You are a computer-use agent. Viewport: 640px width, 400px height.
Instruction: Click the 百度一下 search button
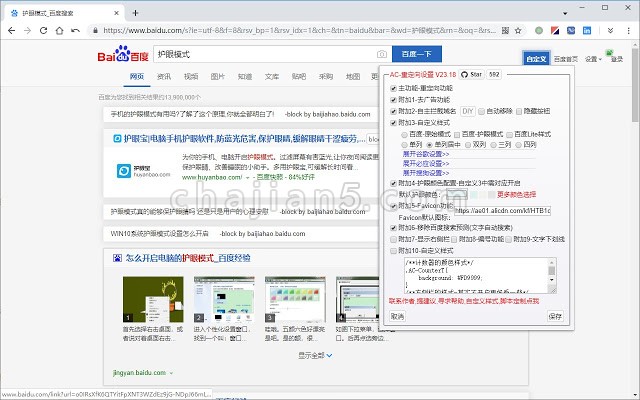[417, 54]
